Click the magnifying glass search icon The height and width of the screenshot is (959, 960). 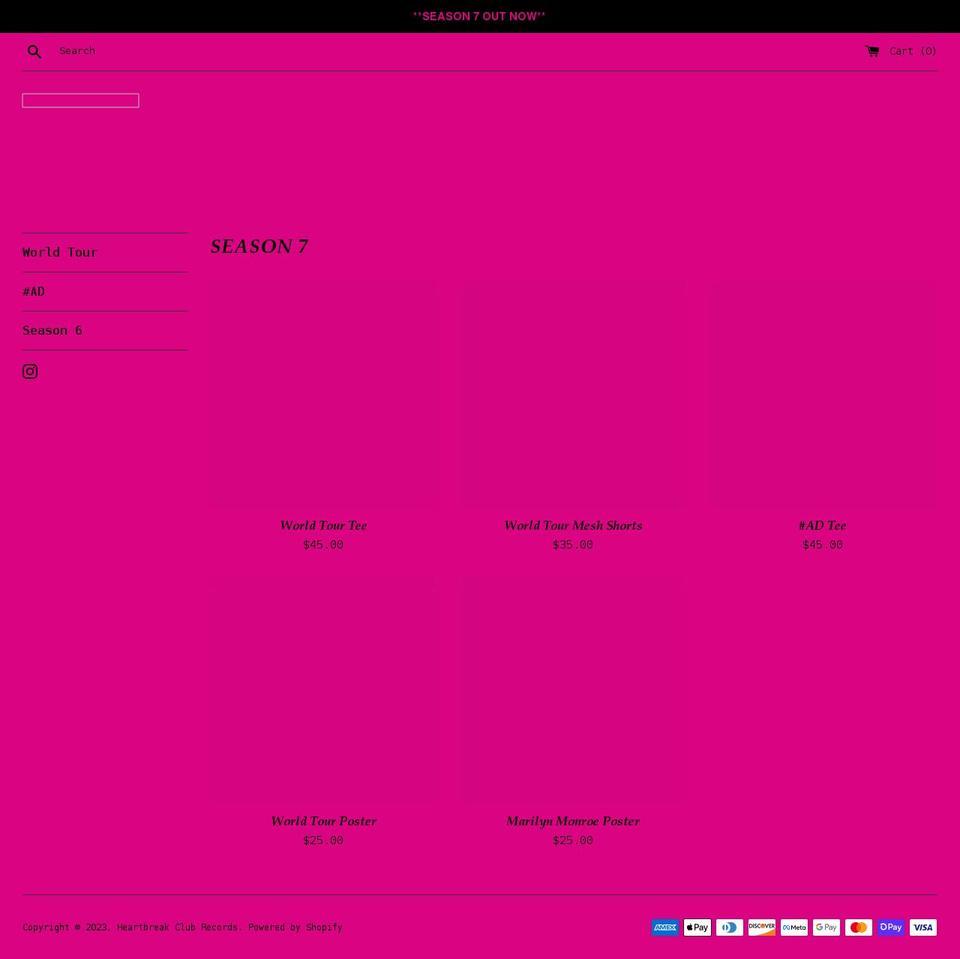click(34, 51)
